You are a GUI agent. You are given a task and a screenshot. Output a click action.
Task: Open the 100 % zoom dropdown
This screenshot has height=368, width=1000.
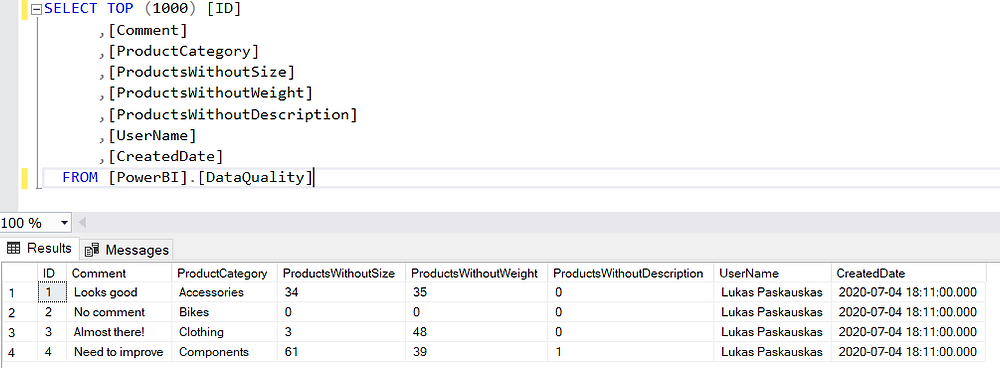coord(64,223)
